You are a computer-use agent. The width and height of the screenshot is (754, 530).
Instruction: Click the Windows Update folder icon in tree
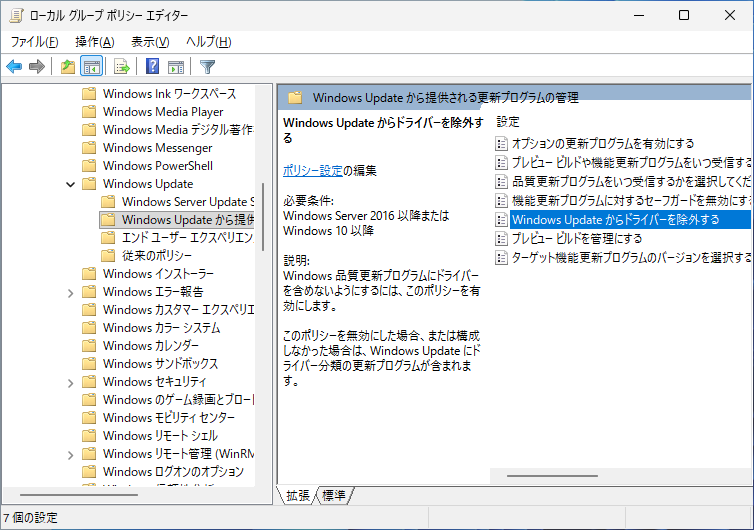(x=89, y=184)
